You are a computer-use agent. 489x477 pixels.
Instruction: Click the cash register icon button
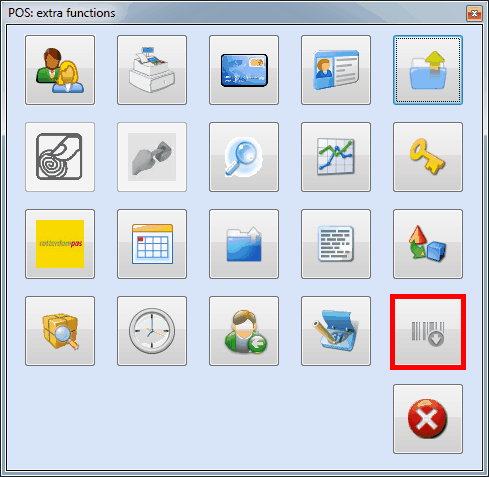[x=152, y=70]
